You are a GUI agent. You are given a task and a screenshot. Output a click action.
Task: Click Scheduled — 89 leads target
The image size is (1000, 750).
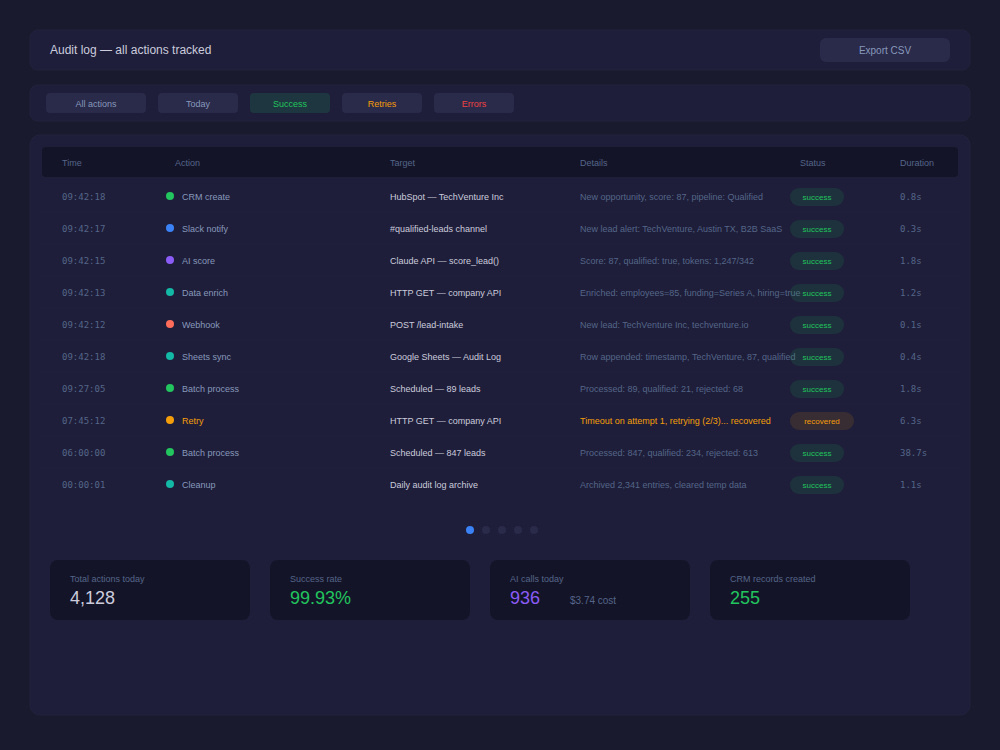coord(435,388)
